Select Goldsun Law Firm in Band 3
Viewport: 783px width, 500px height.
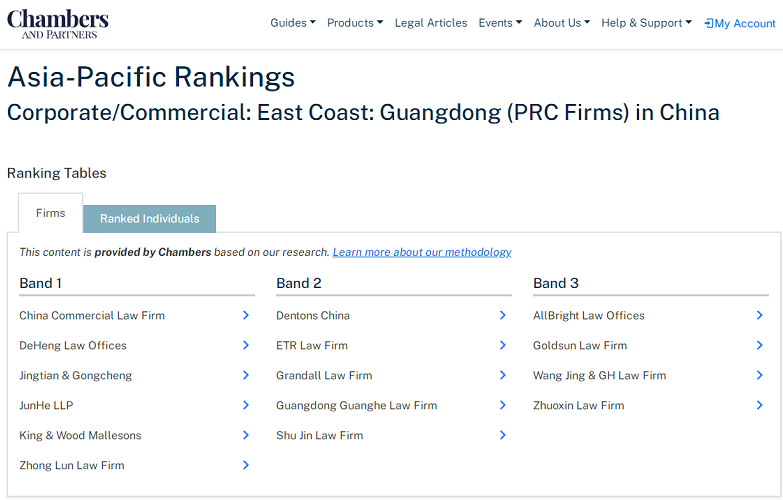[x=580, y=346]
